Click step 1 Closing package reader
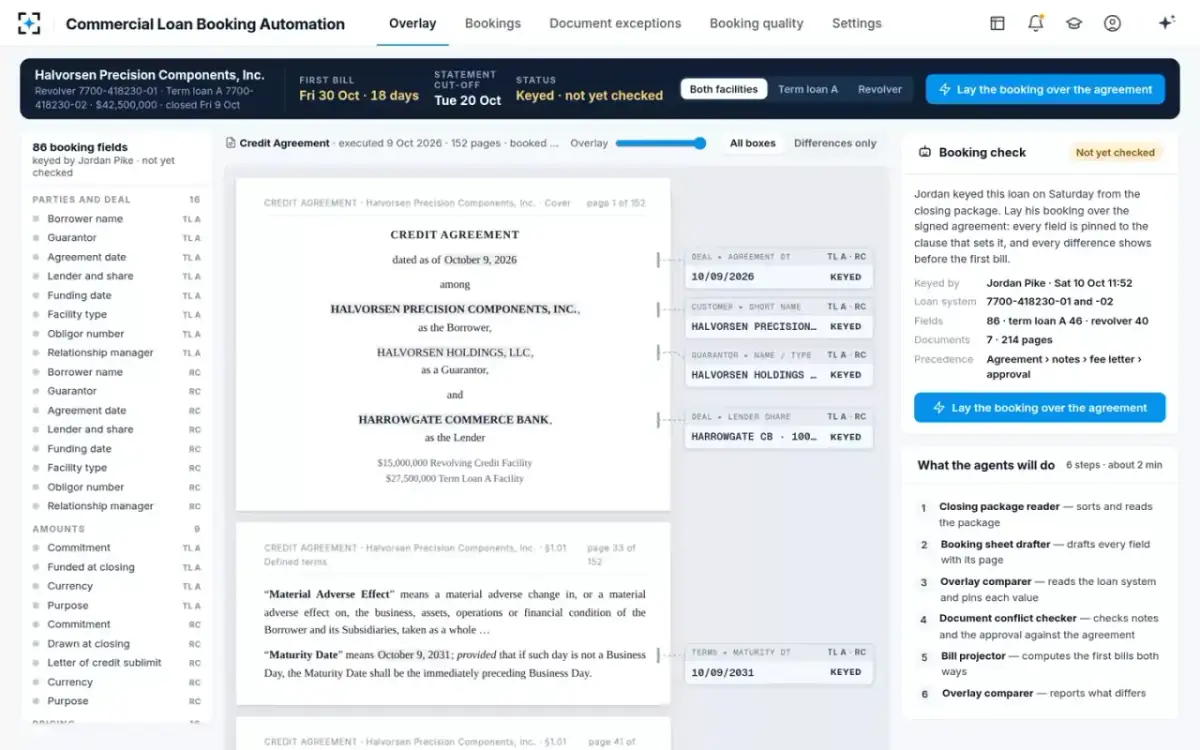The width and height of the screenshot is (1200, 750). pyautogui.click(x=1039, y=515)
